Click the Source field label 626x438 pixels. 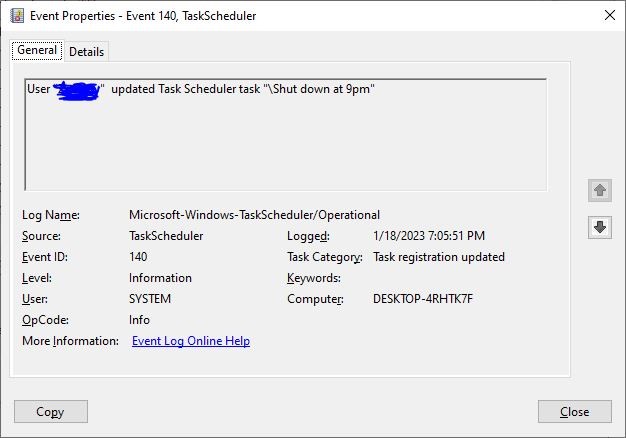coord(41,236)
